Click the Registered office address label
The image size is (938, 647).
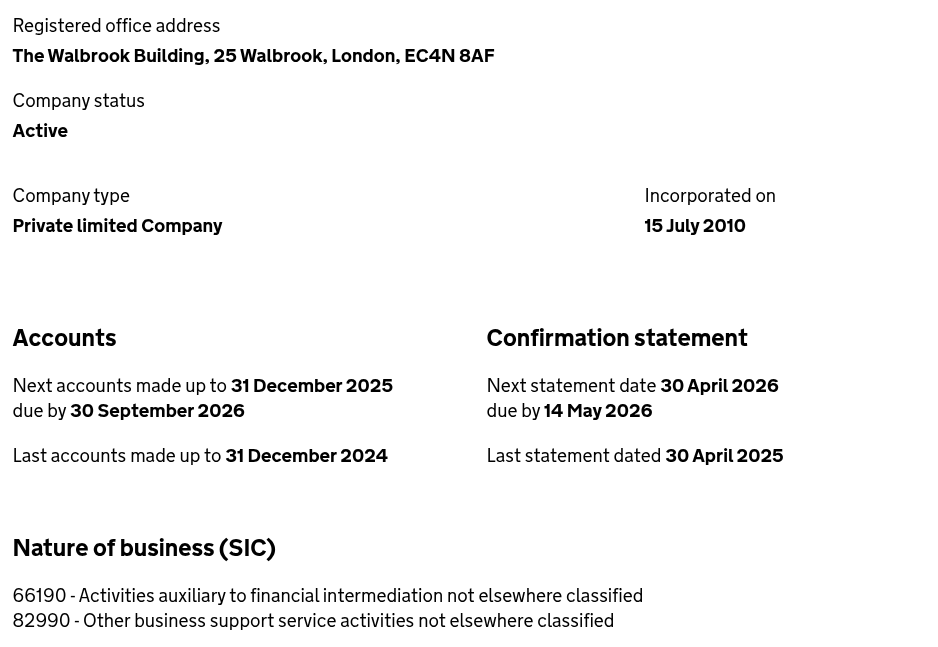[x=116, y=26]
